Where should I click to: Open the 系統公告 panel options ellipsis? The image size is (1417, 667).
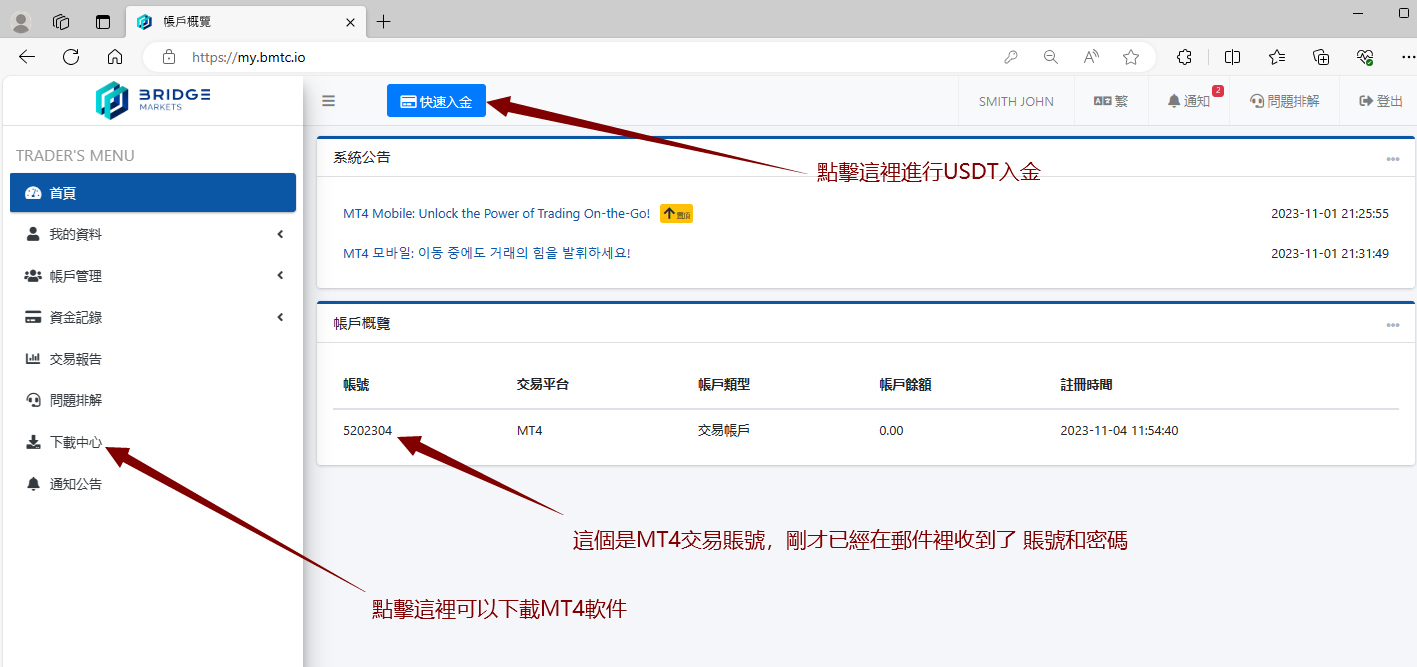click(x=1392, y=159)
